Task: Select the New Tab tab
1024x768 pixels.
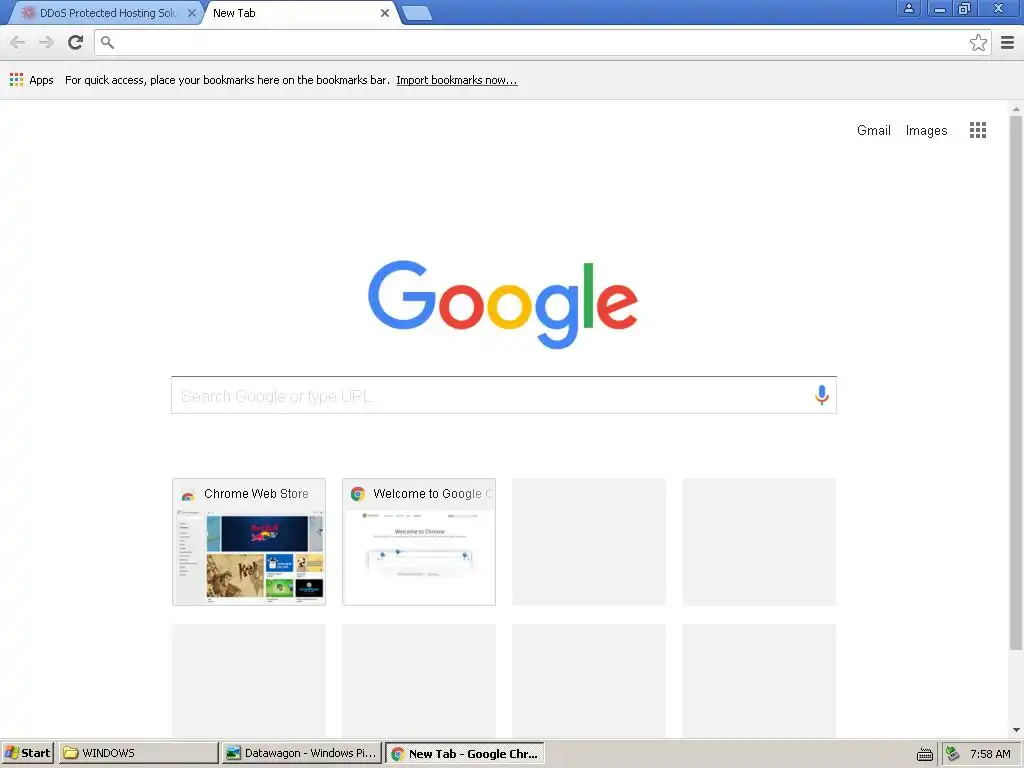Action: (x=300, y=13)
